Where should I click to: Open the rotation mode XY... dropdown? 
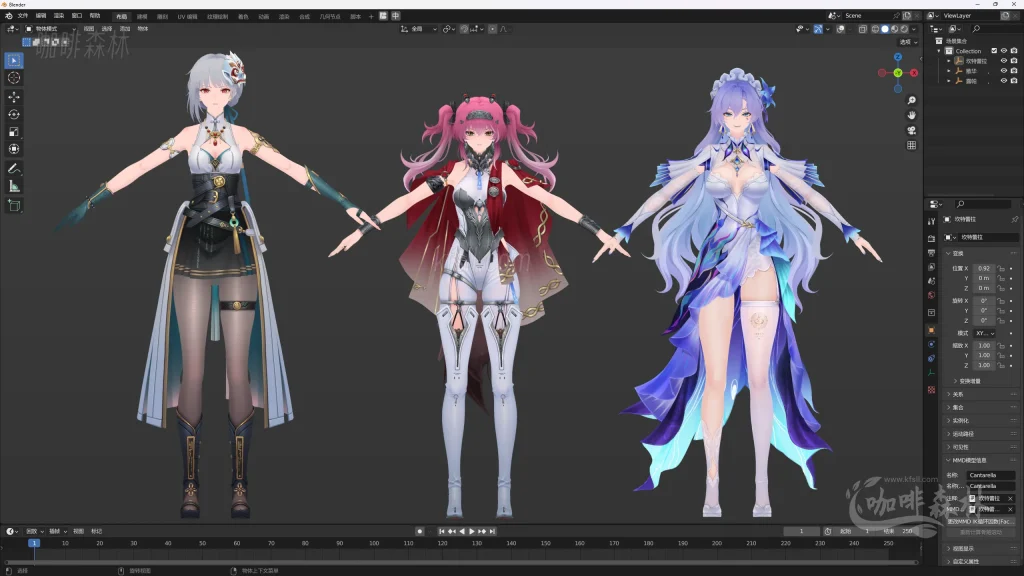pos(984,334)
